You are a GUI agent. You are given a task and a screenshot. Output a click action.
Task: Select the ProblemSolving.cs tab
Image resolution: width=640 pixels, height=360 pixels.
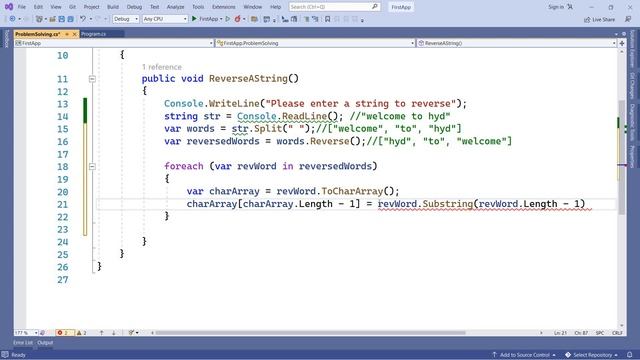pyautogui.click(x=37, y=34)
